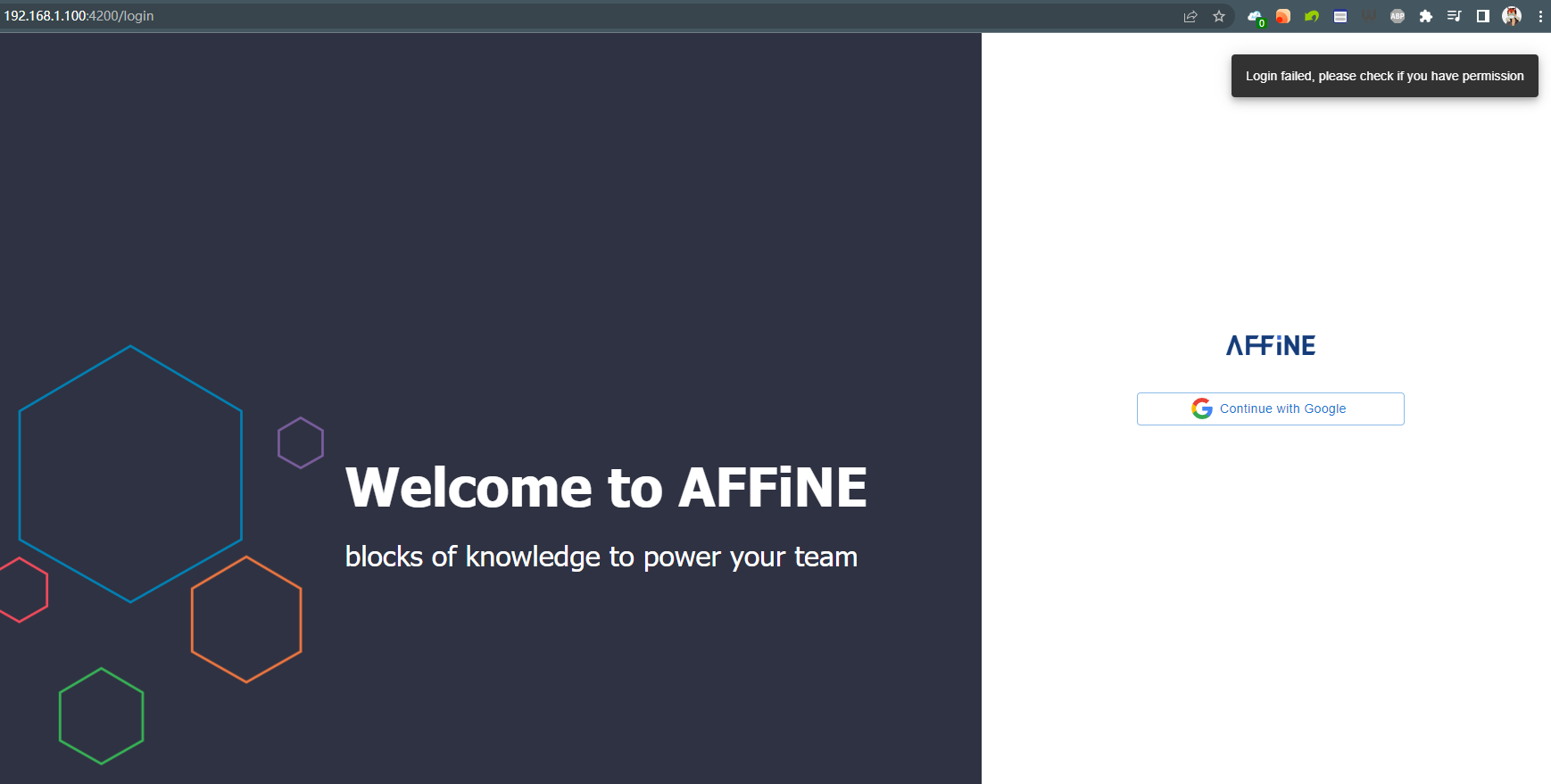
Task: Click the cloud extension with the 0 badge
Action: tap(1255, 16)
